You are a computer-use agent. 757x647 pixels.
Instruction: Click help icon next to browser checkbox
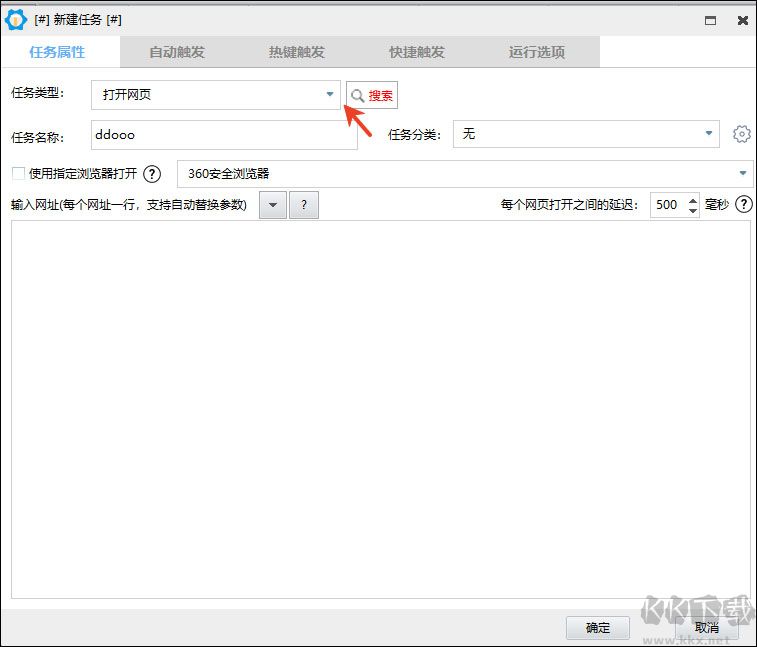tap(152, 174)
